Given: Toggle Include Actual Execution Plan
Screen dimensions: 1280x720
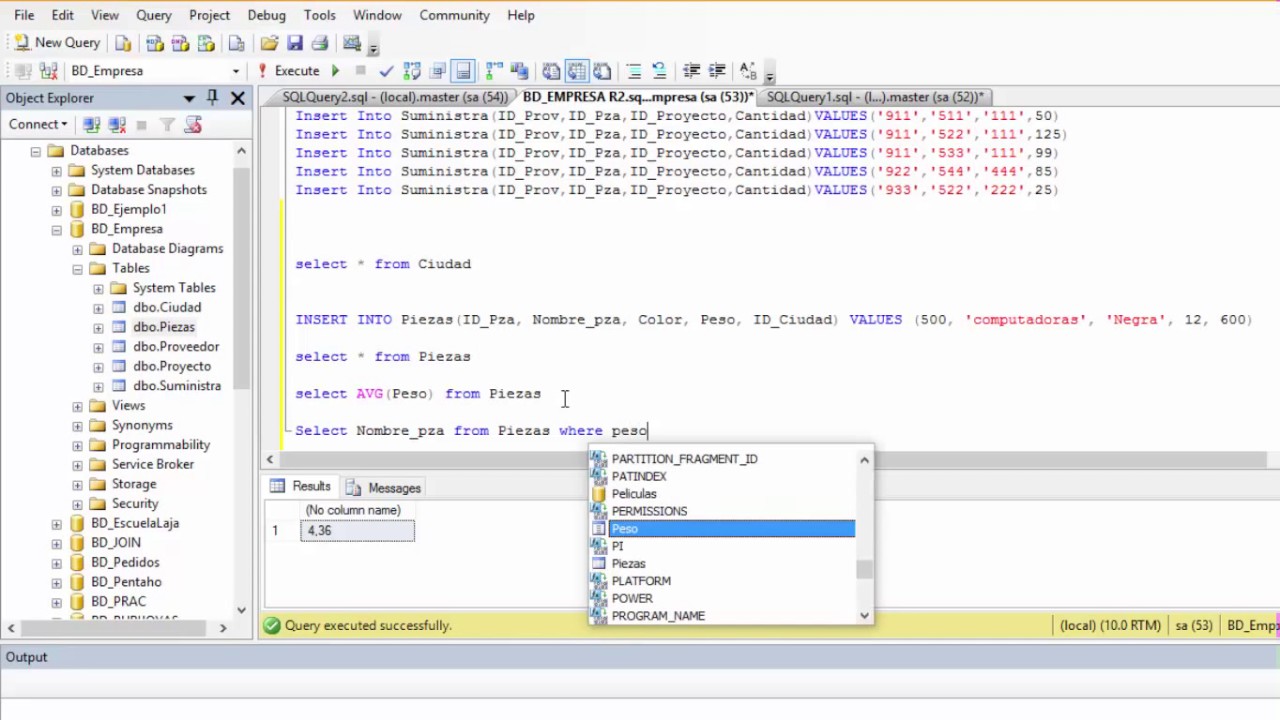Looking at the screenshot, I should pyautogui.click(x=493, y=71).
